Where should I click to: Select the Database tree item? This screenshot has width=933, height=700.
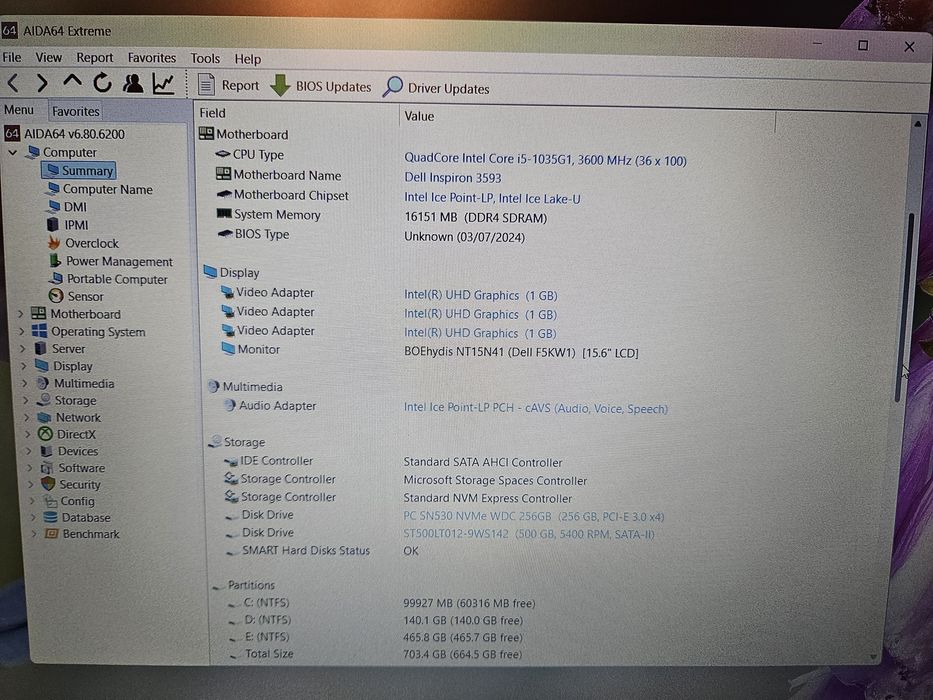(77, 517)
